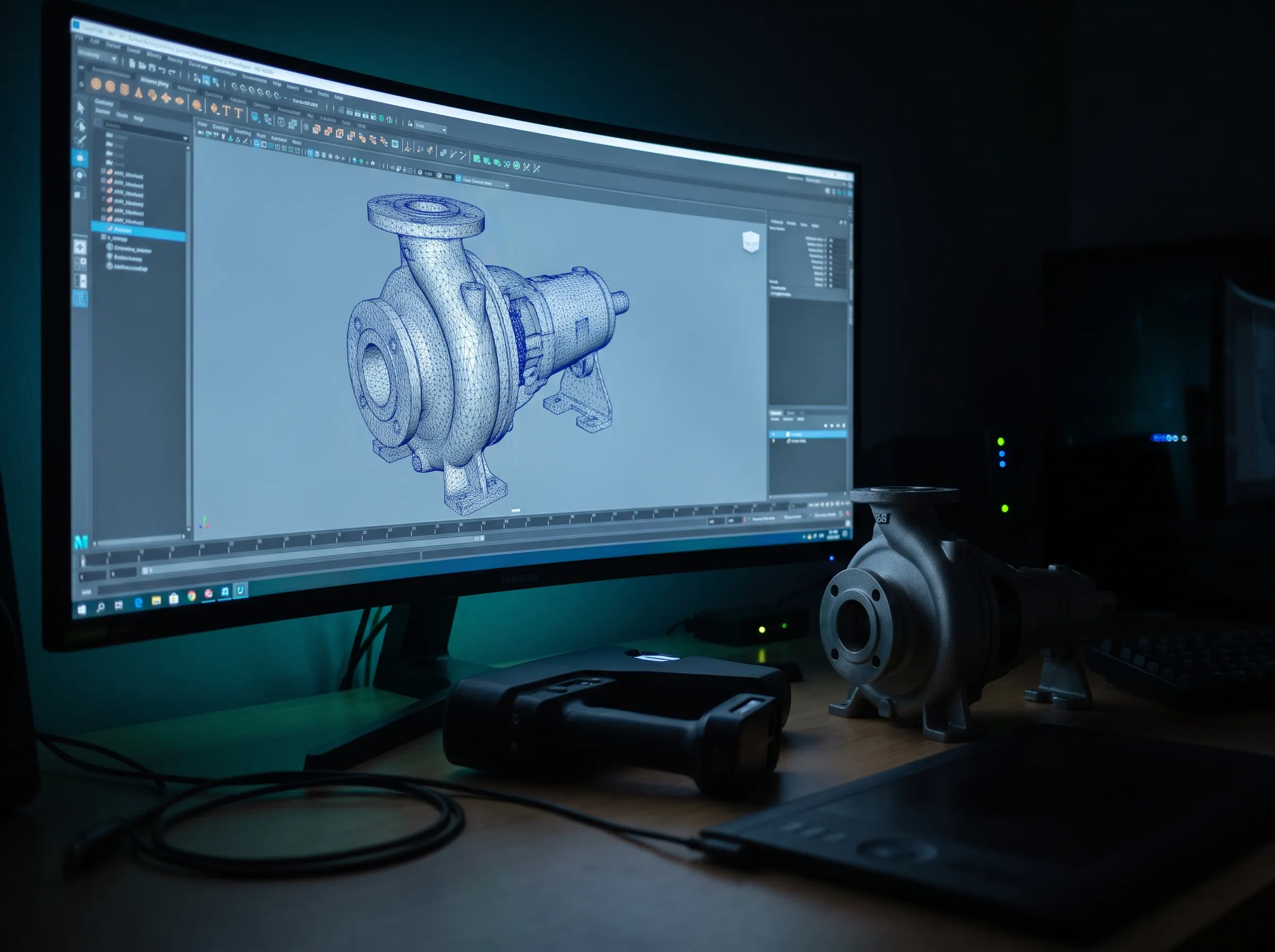
Task: Open the File menu
Action: (80, 38)
